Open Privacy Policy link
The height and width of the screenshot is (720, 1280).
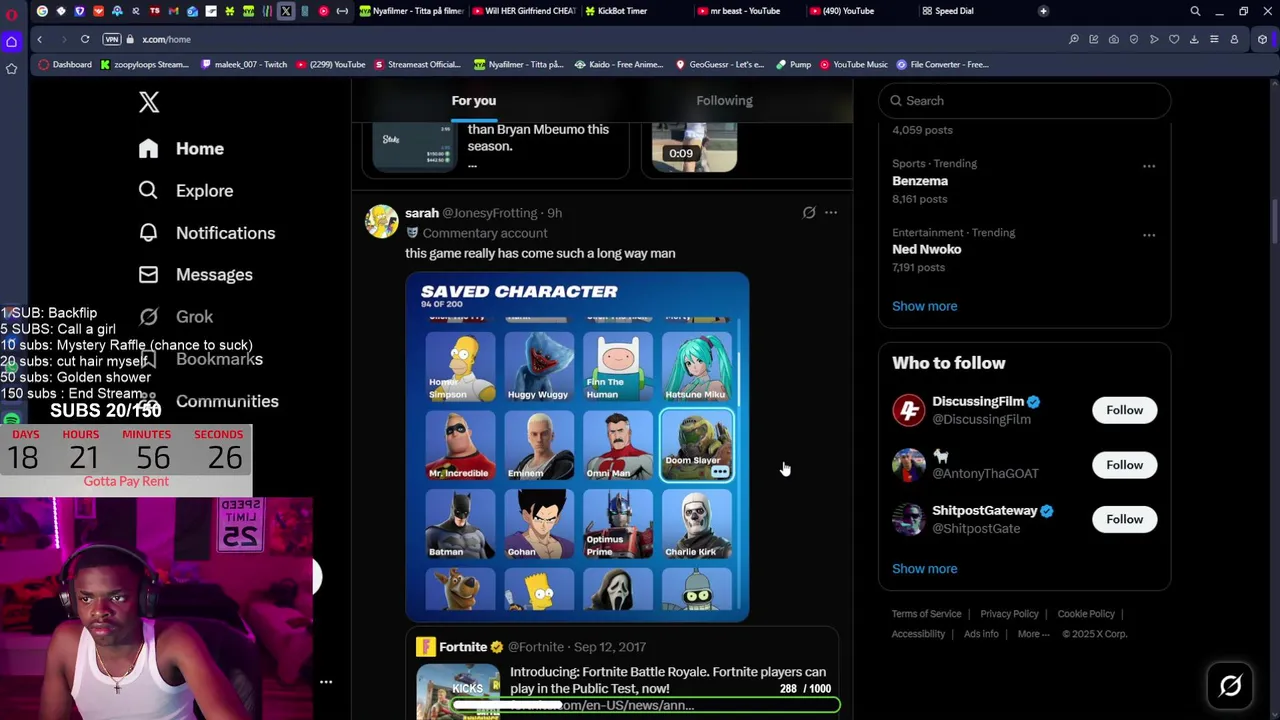click(1009, 614)
